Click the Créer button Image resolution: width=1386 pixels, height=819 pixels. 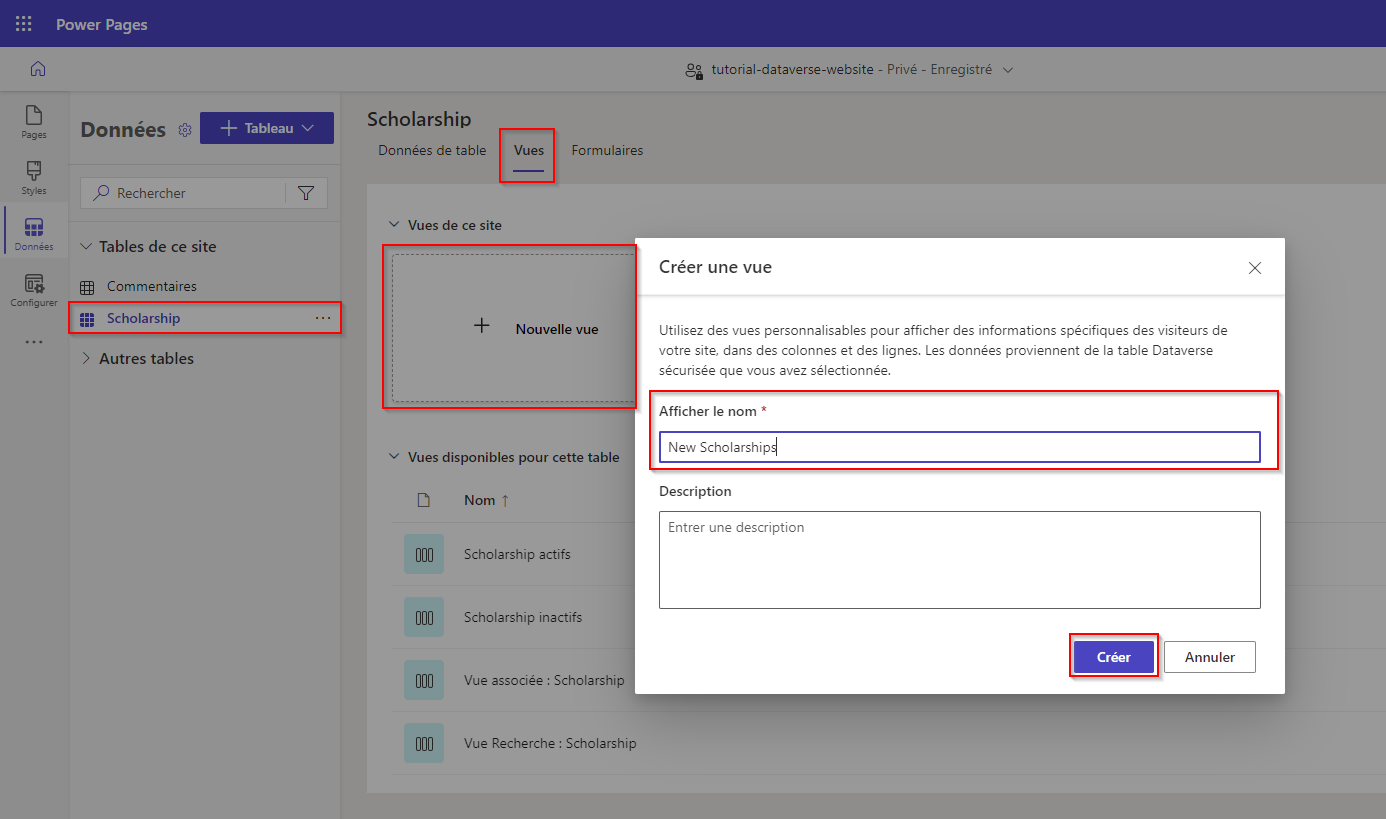pos(1114,657)
